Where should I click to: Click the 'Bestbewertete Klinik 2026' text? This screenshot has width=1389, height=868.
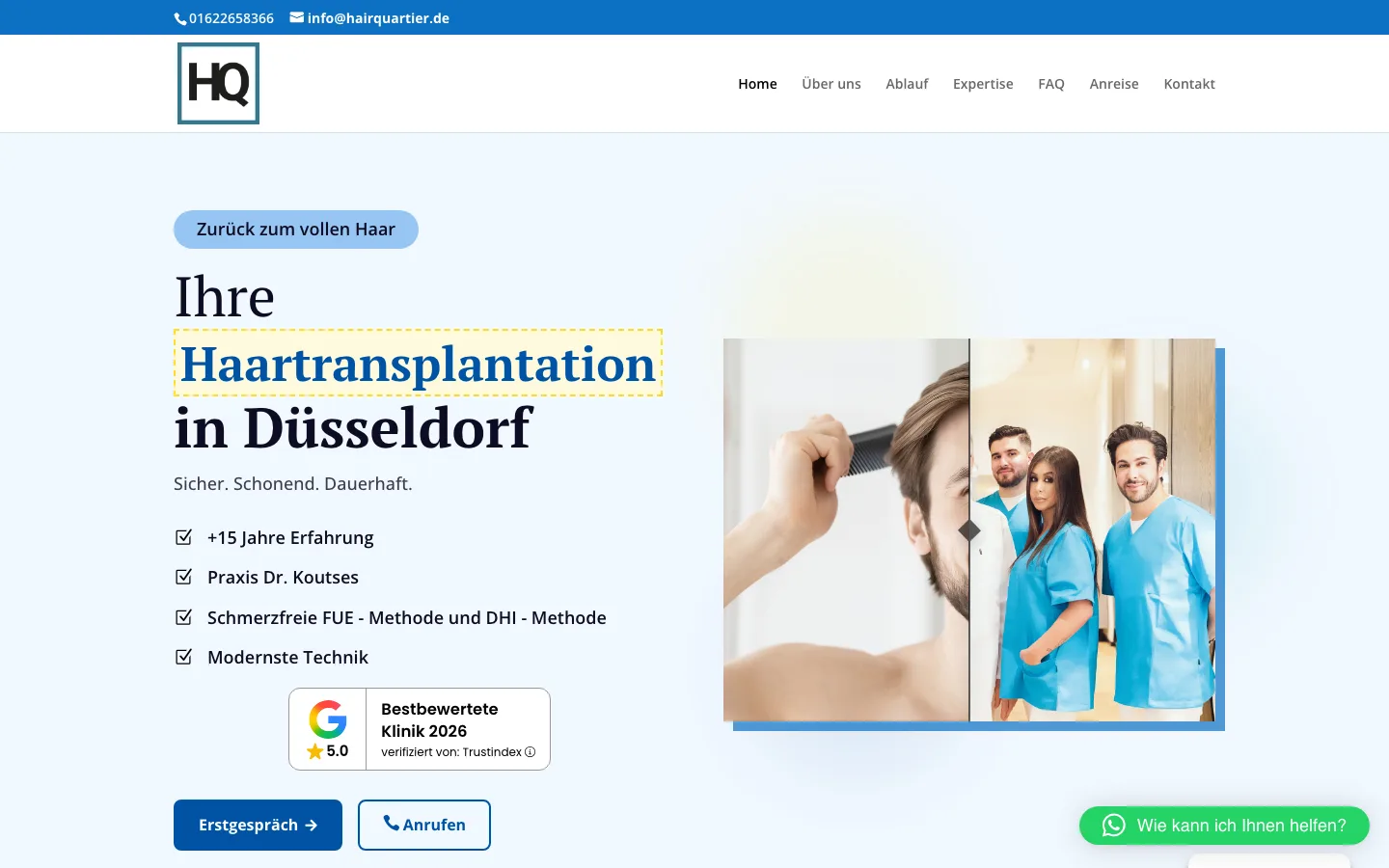point(440,719)
